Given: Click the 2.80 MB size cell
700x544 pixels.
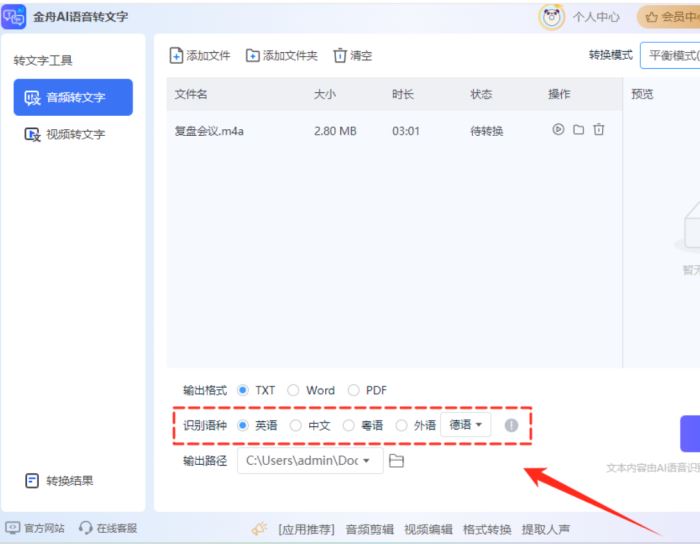Looking at the screenshot, I should (x=335, y=131).
